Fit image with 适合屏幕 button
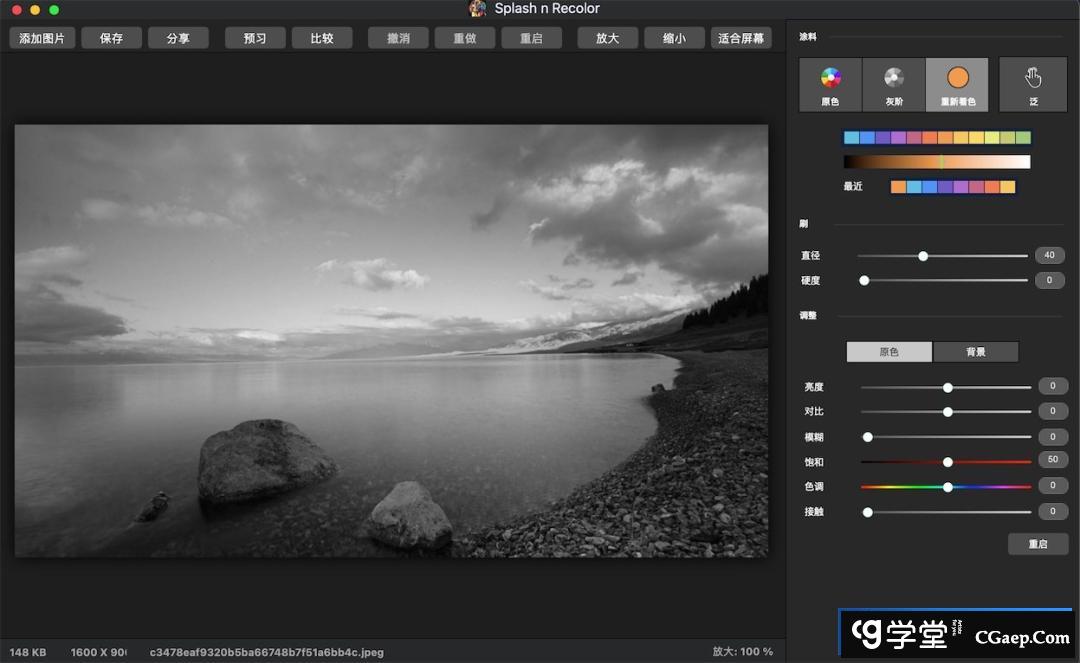 741,38
